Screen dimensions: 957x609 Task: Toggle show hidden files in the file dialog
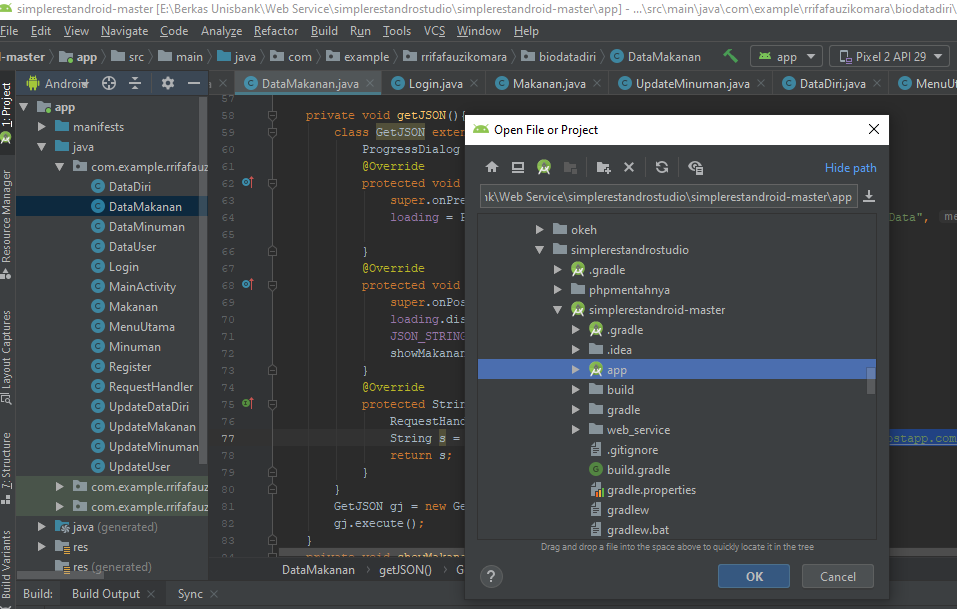(694, 167)
